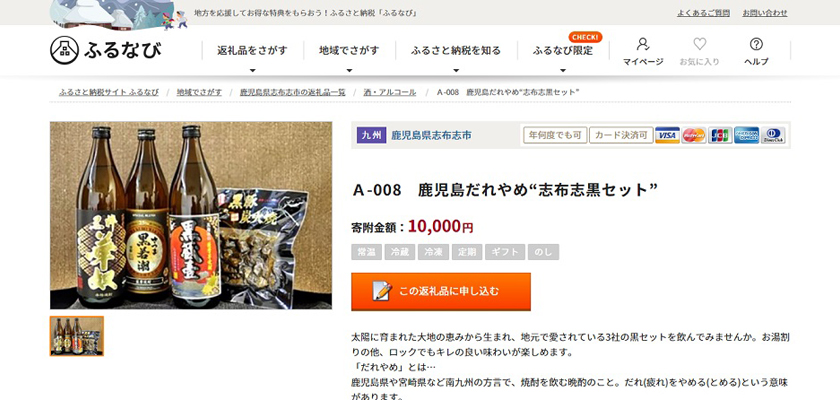Open マイページ via the person icon
The width and height of the screenshot is (840, 400).
643,51
